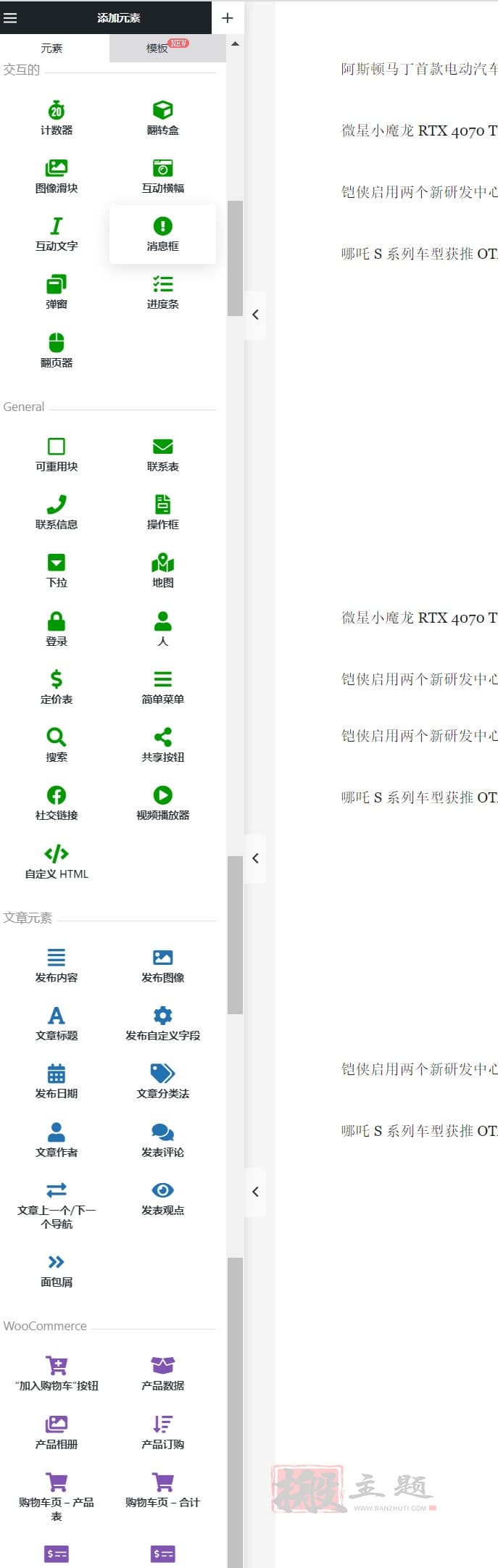Select the 联系信息 contact info element
The width and height of the screenshot is (498, 1568).
coord(57,513)
